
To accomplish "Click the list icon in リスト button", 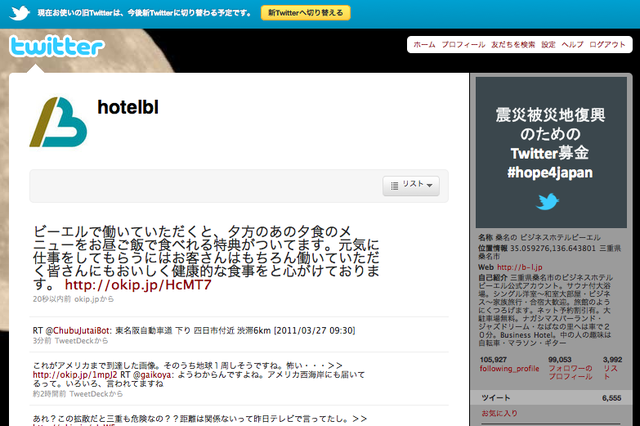I will tap(394, 186).
